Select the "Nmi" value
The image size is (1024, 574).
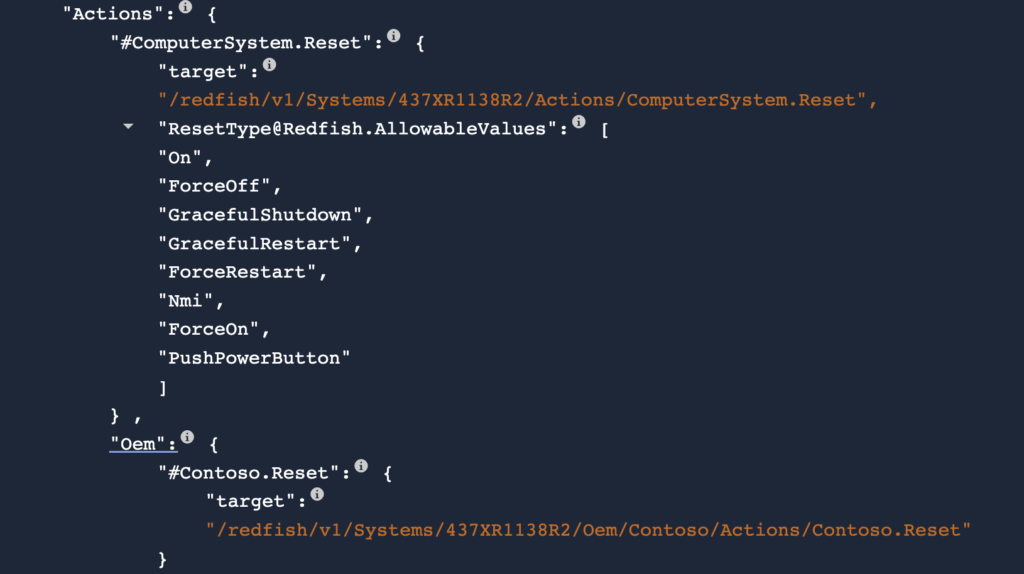point(191,300)
